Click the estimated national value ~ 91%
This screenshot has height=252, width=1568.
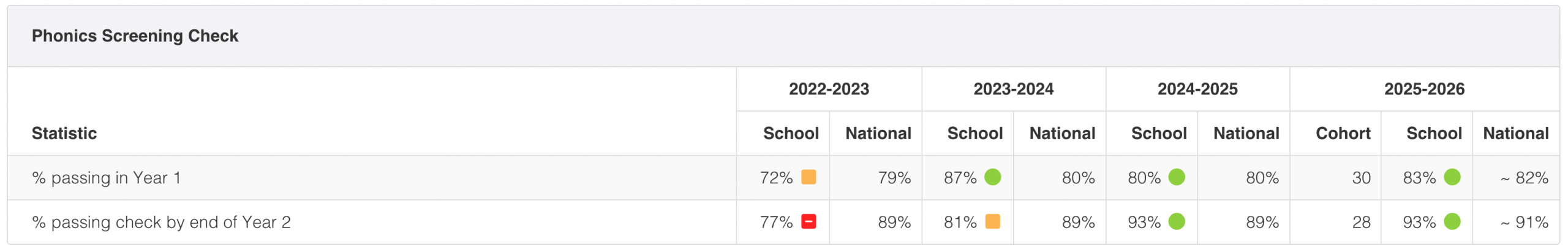(x=1524, y=222)
